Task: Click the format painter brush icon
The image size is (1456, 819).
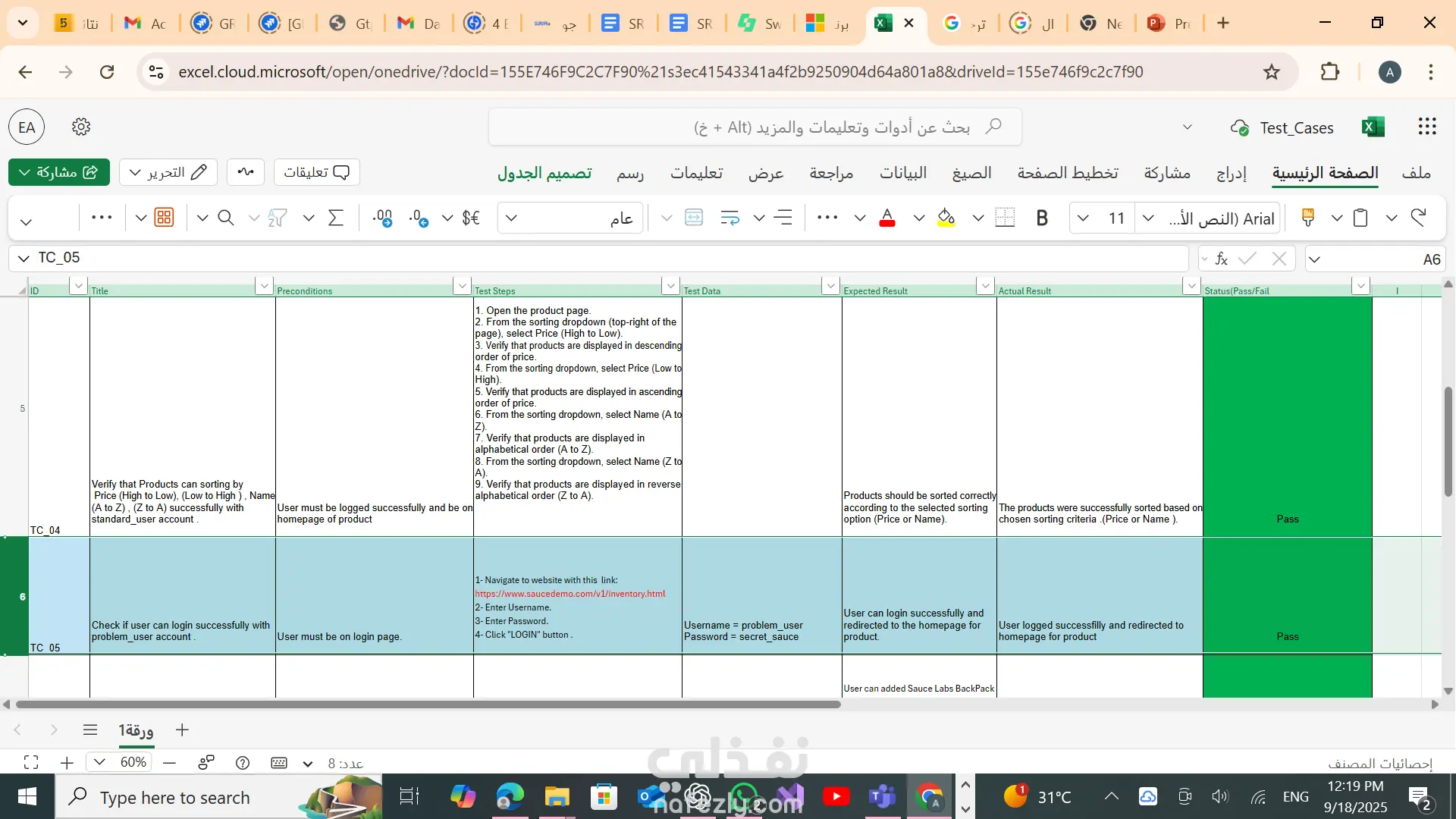Action: (x=1307, y=218)
